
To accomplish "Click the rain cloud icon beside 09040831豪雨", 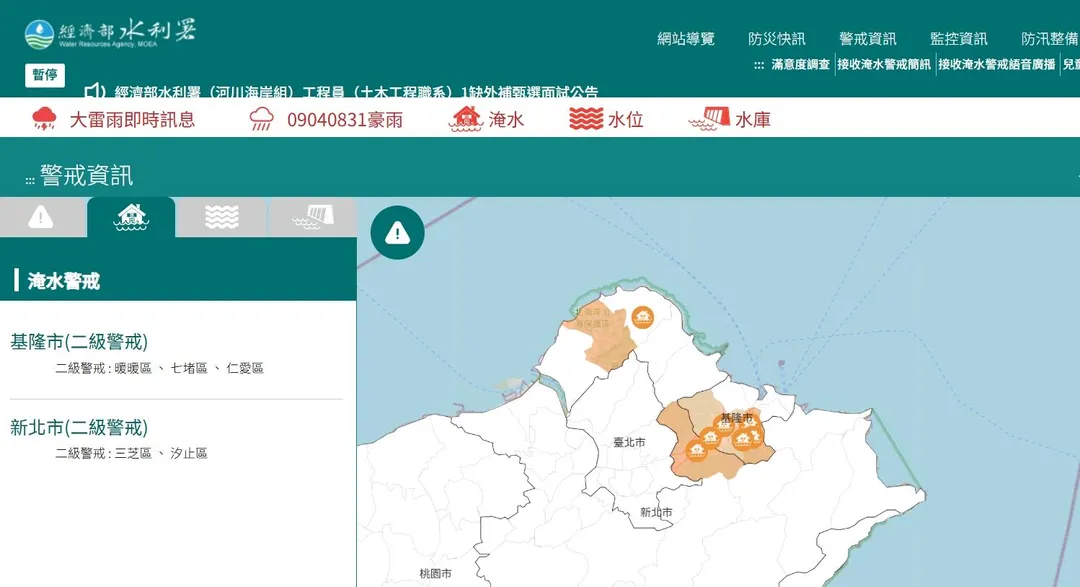I will (x=262, y=119).
